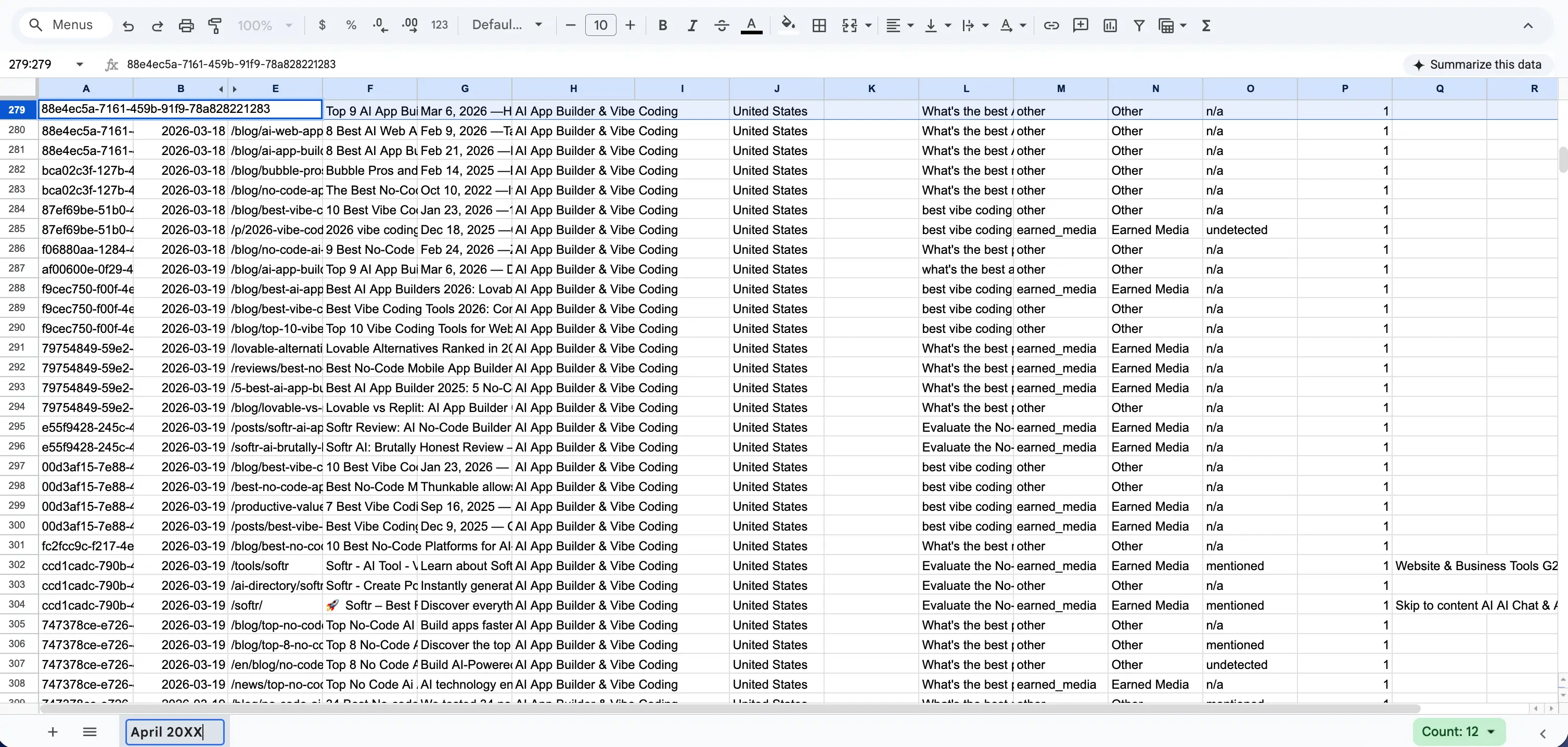This screenshot has height=747, width=1568.
Task: Click the Add sheet plus button
Action: click(53, 731)
